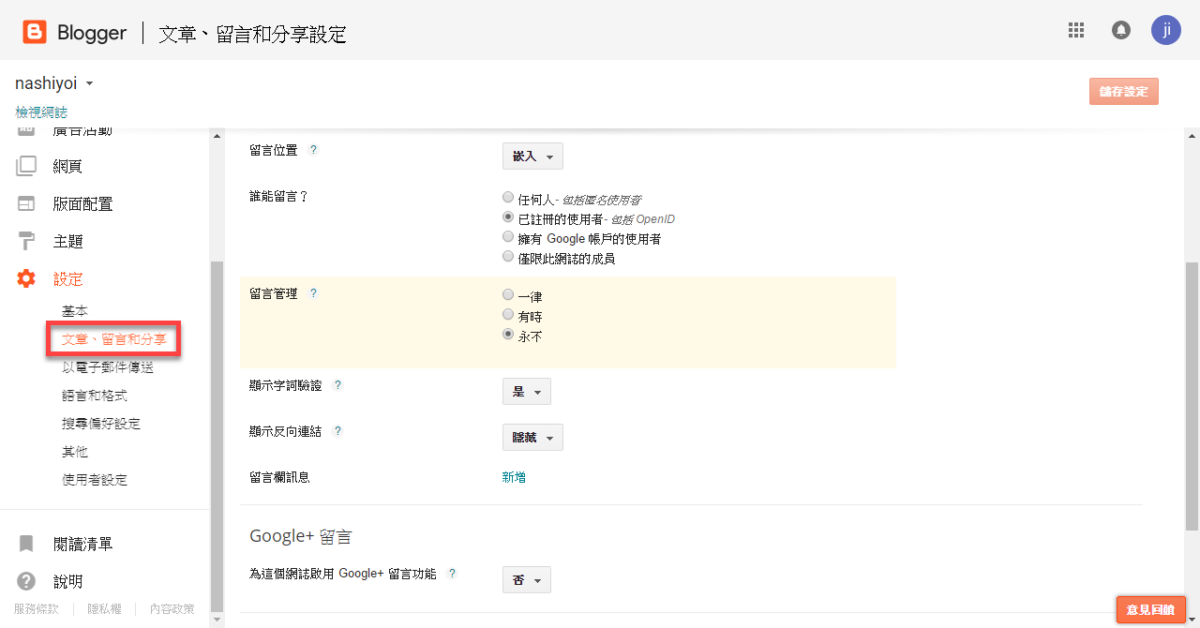Click the Blogger logo icon

(x=36, y=33)
